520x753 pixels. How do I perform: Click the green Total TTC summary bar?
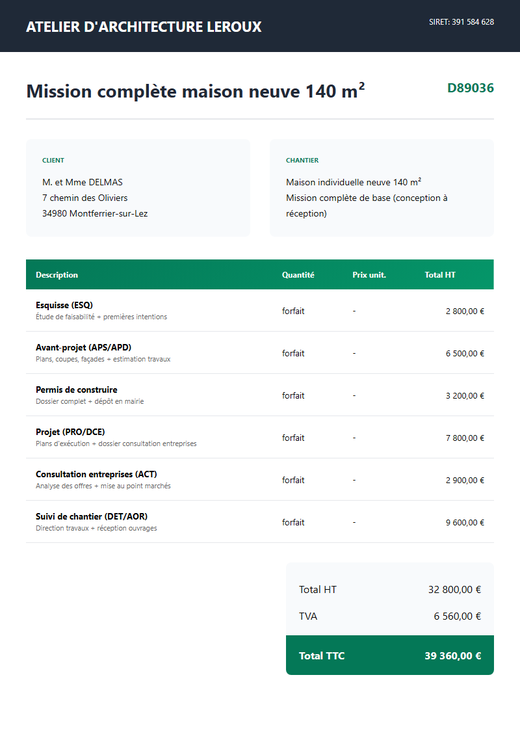[390, 656]
